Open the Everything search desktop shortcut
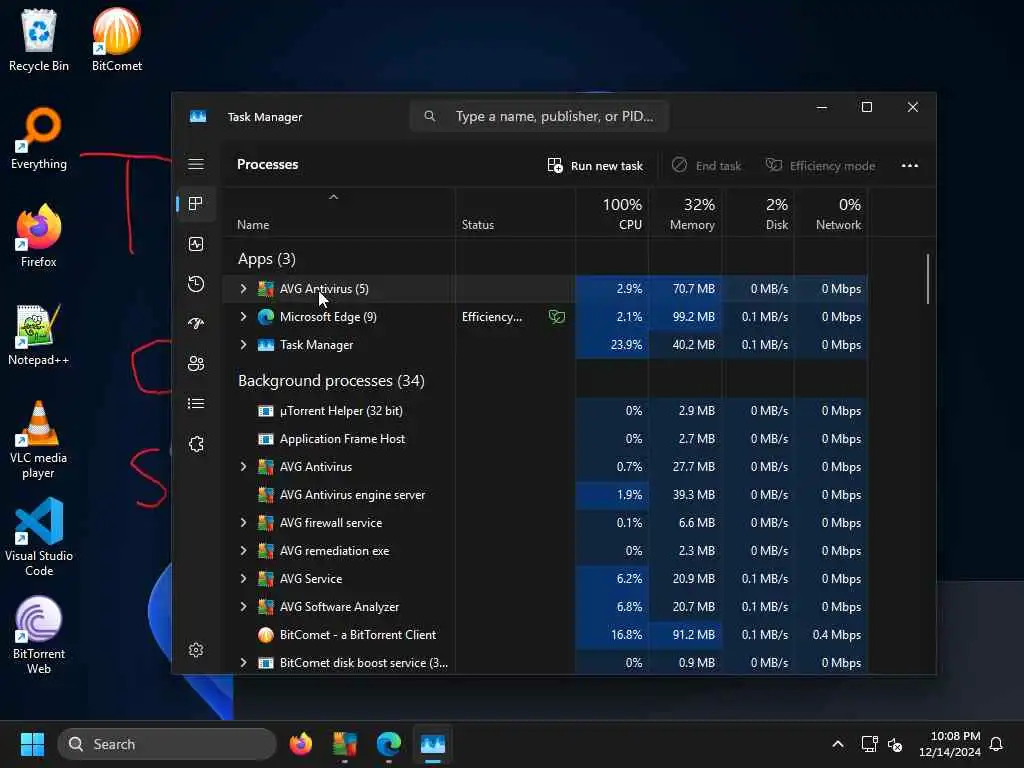Image resolution: width=1024 pixels, height=768 pixels. tap(39, 138)
